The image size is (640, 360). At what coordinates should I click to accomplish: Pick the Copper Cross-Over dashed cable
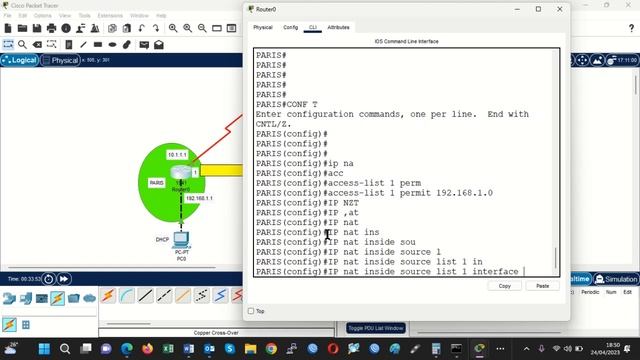click(164, 296)
